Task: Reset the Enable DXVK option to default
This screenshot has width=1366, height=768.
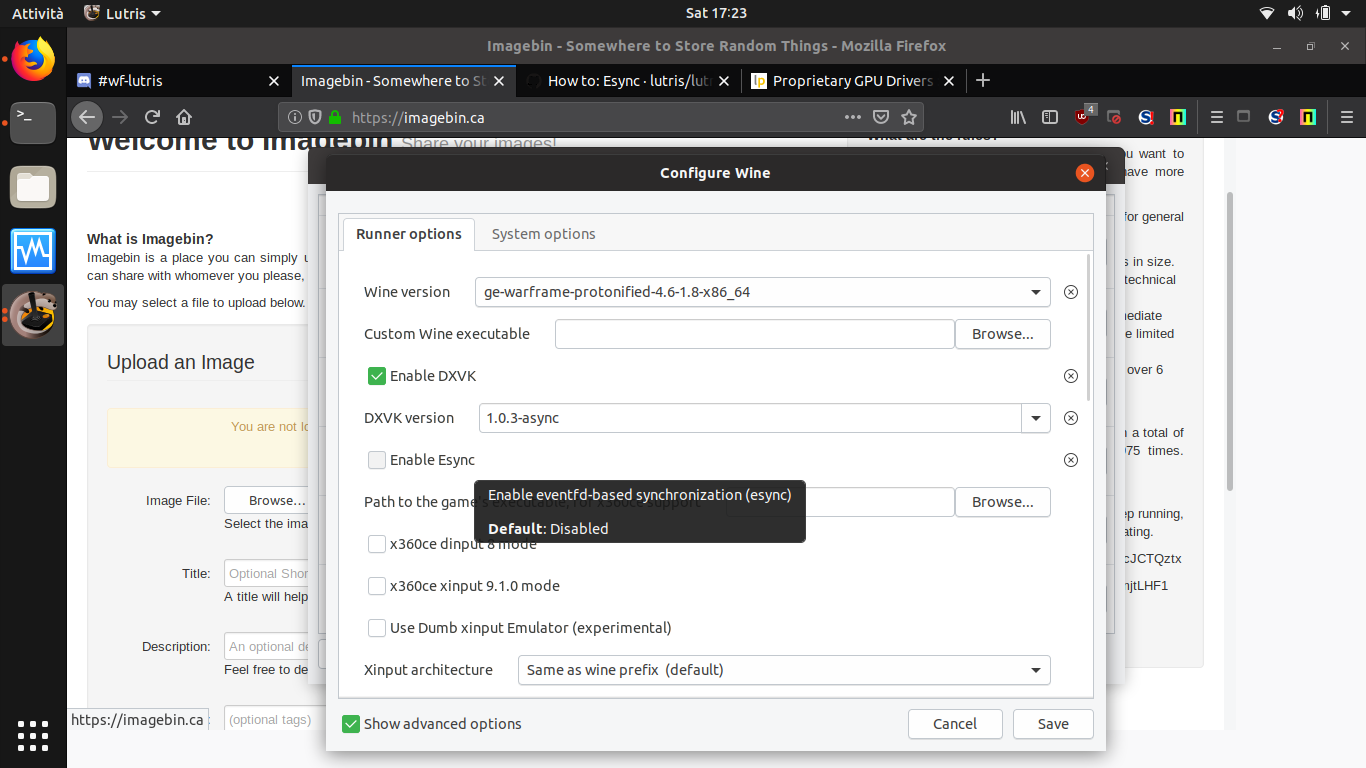Action: (x=1071, y=376)
